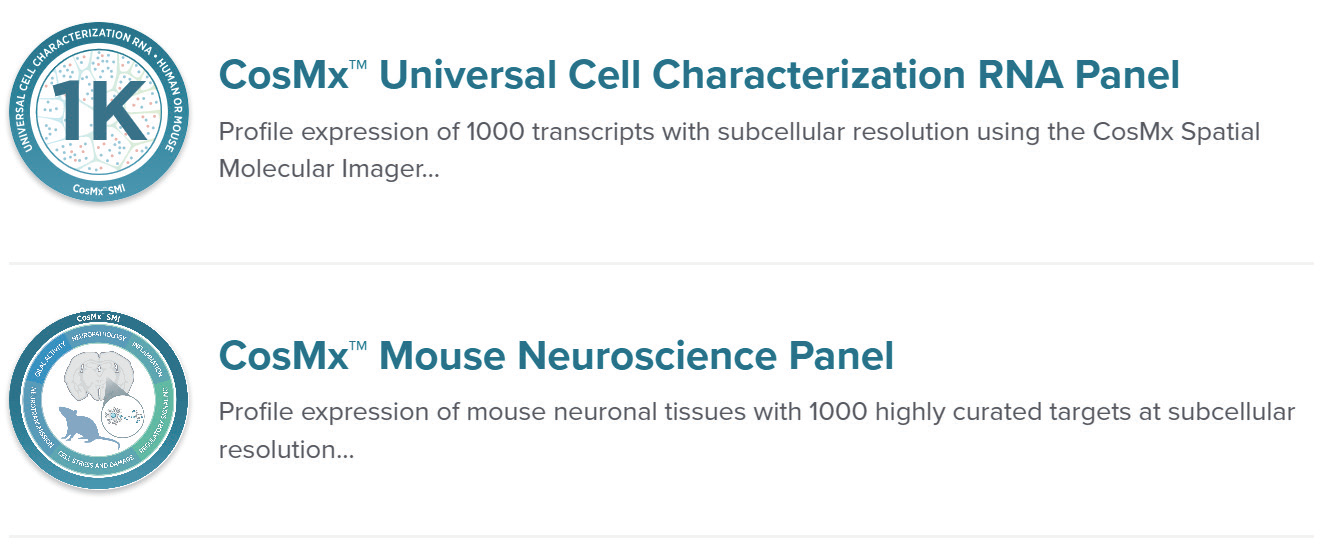Click the large "1K" text in the top badge
The width and height of the screenshot is (1328, 546).
[x=98, y=110]
